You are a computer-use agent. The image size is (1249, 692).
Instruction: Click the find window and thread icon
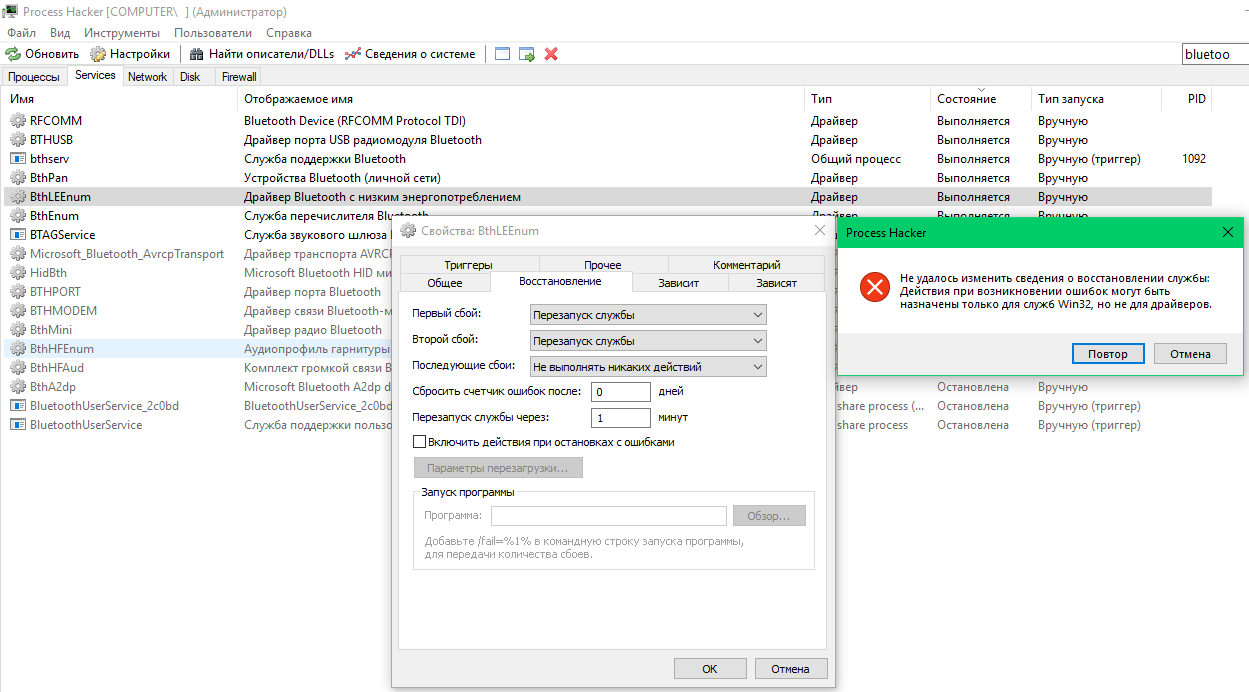coord(527,54)
